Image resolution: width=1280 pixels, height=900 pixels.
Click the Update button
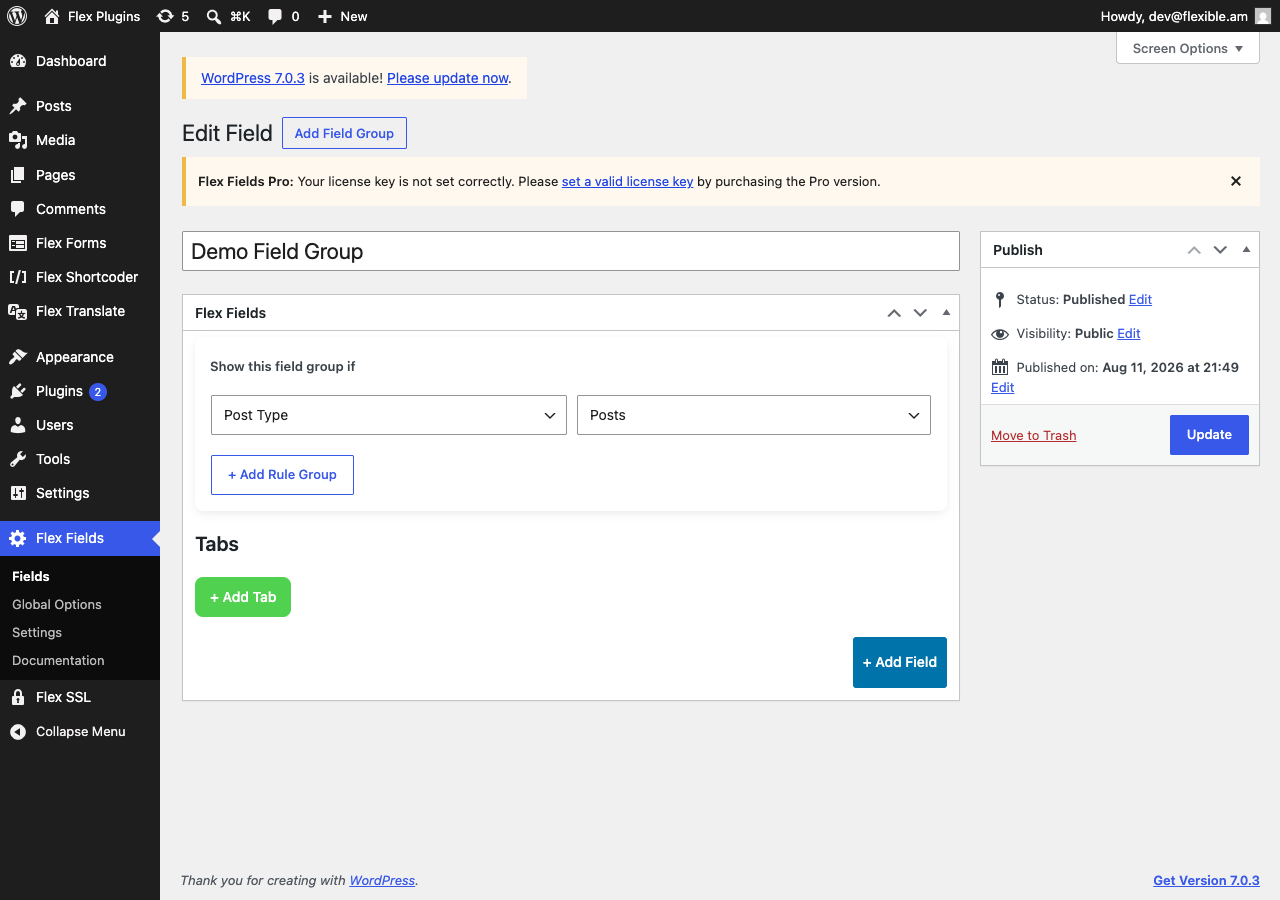[1209, 435]
